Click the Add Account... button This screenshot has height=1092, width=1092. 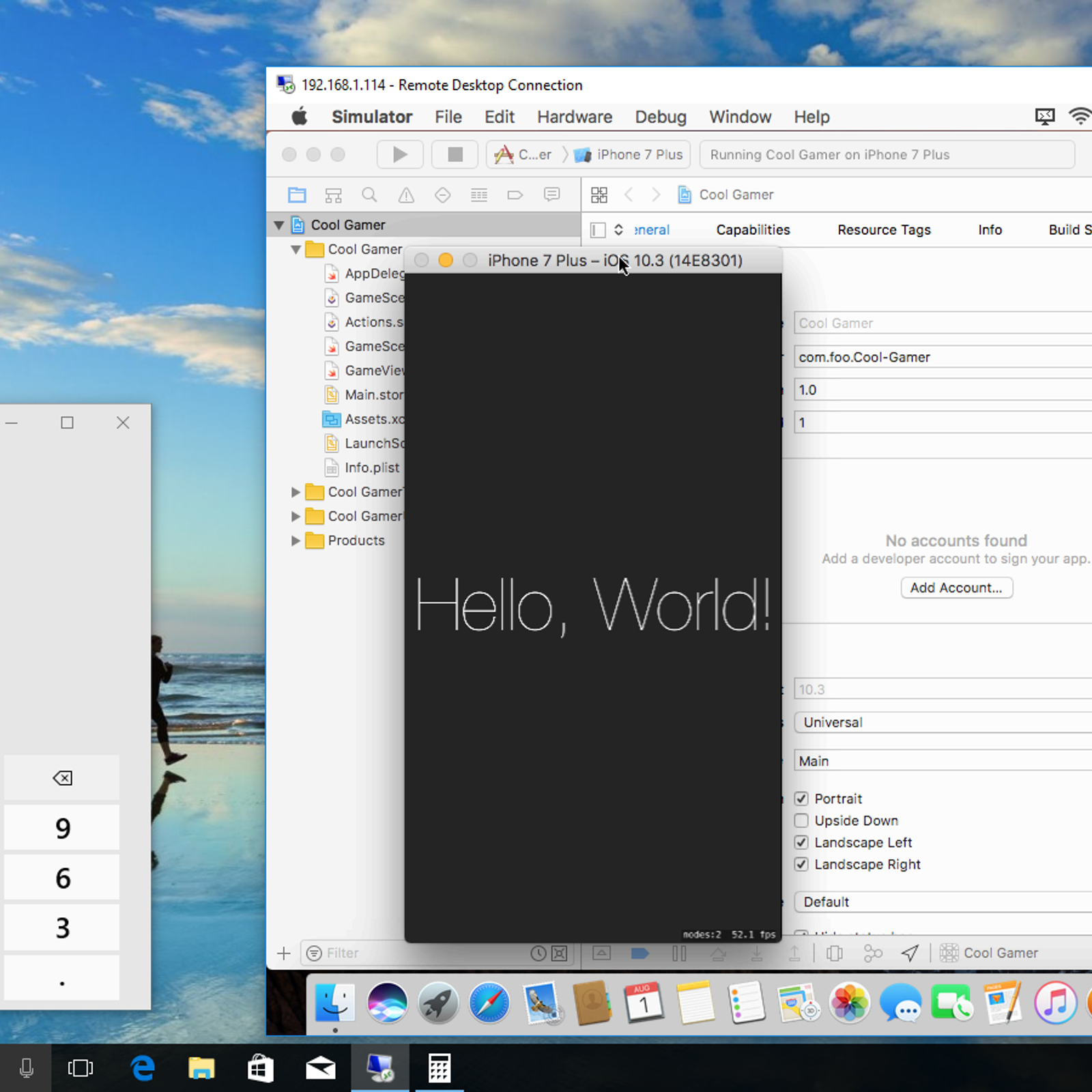tap(957, 588)
